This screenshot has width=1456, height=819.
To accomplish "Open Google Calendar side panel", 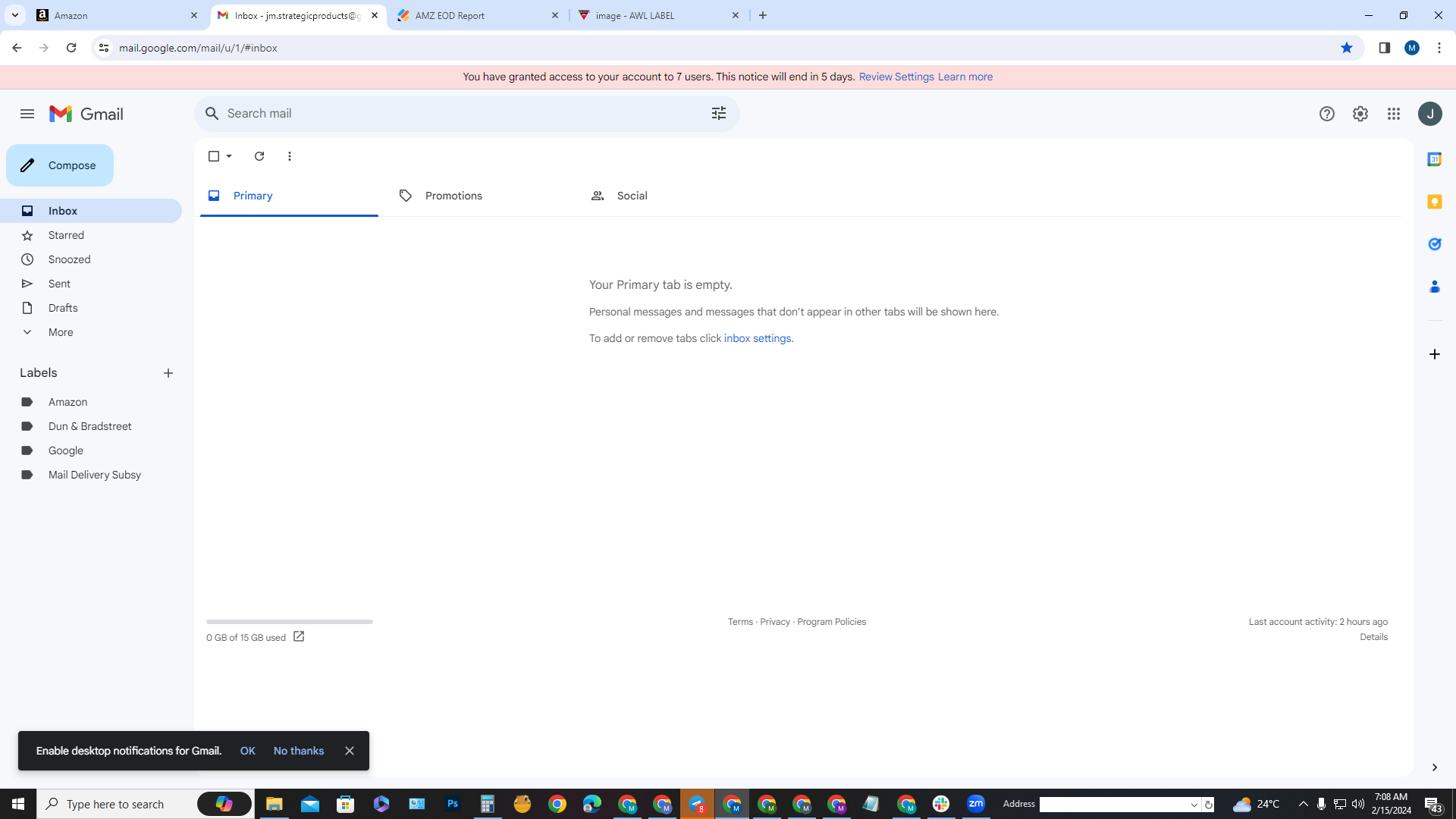I will pos(1435,159).
